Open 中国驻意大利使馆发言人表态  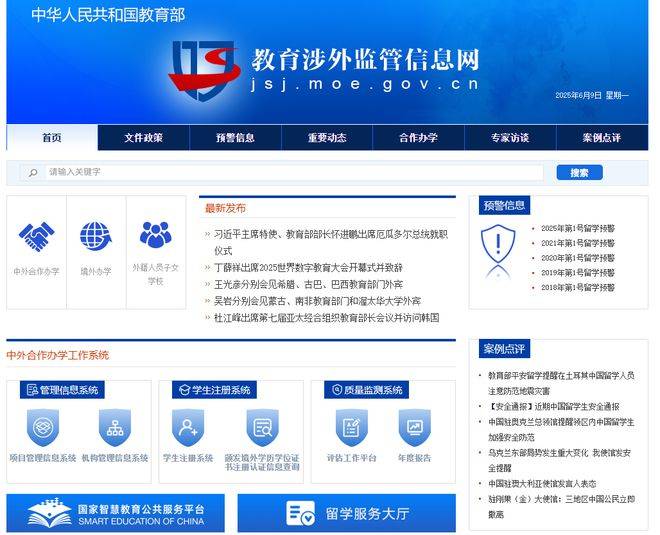pyautogui.click(x=542, y=484)
